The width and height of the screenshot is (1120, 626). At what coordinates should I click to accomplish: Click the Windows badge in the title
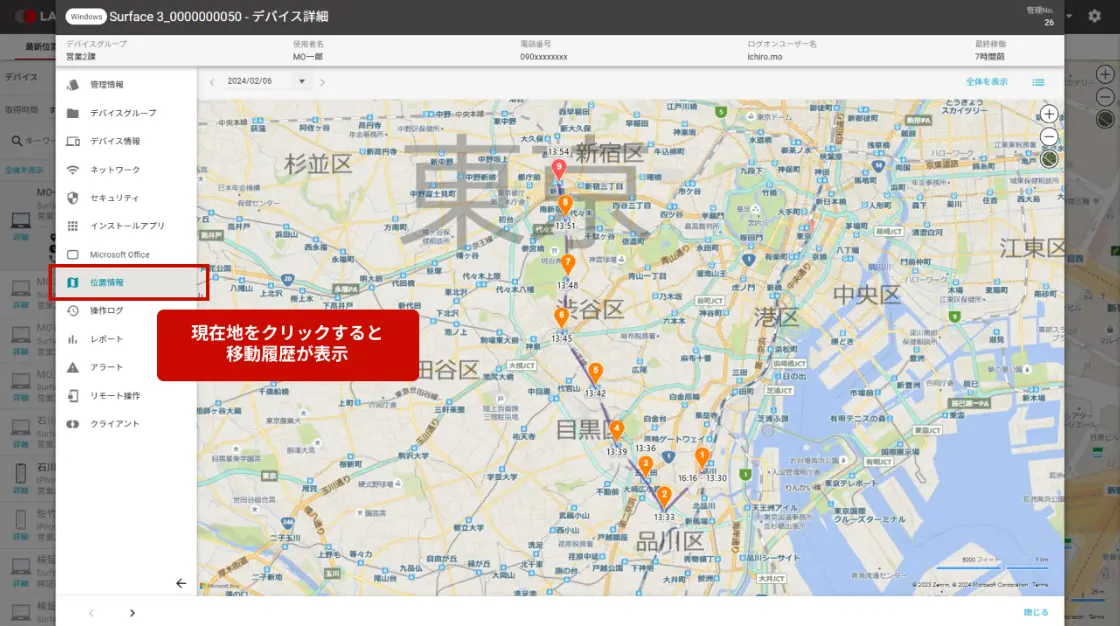[x=86, y=16]
